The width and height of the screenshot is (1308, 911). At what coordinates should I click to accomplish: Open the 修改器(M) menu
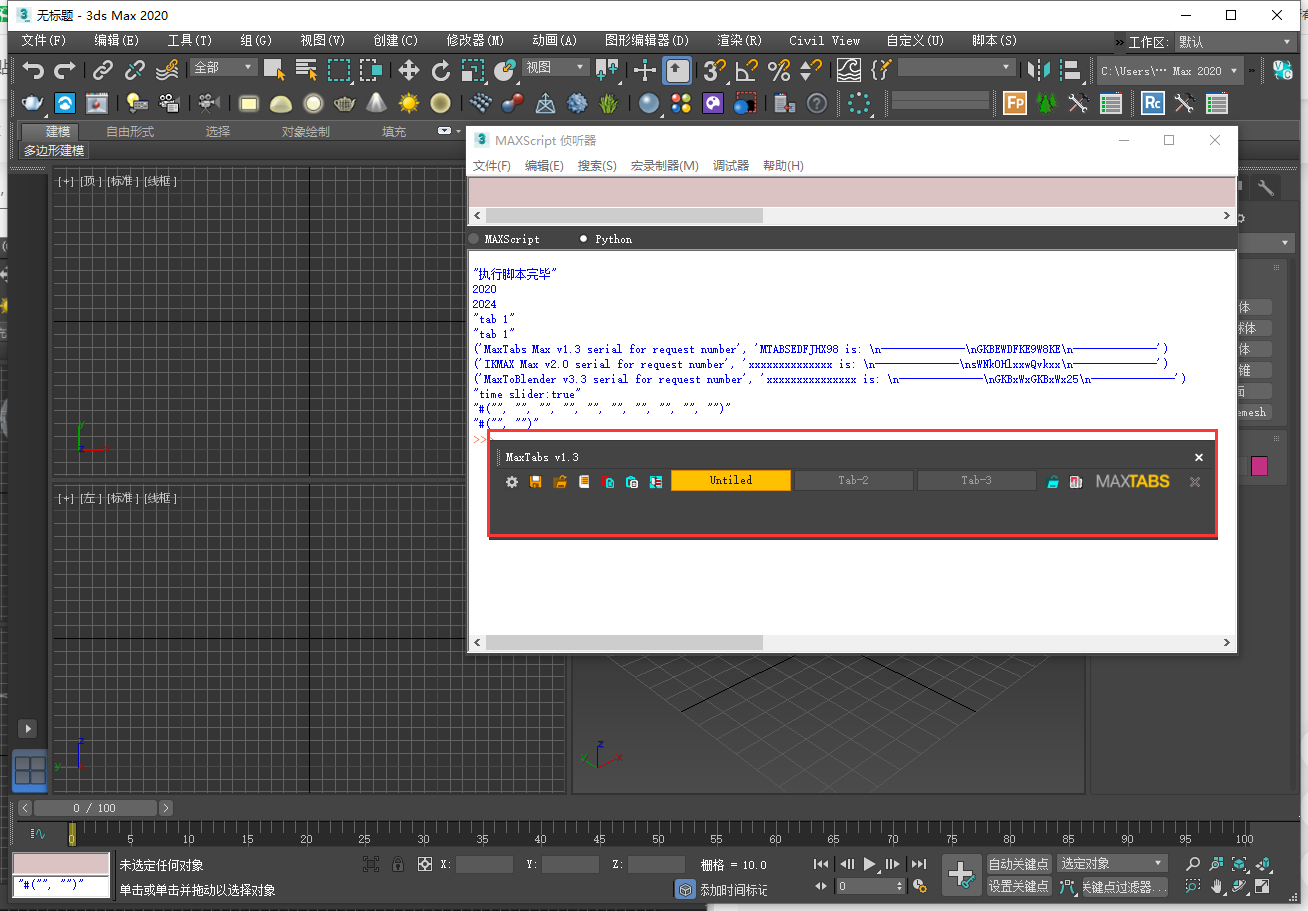(475, 41)
